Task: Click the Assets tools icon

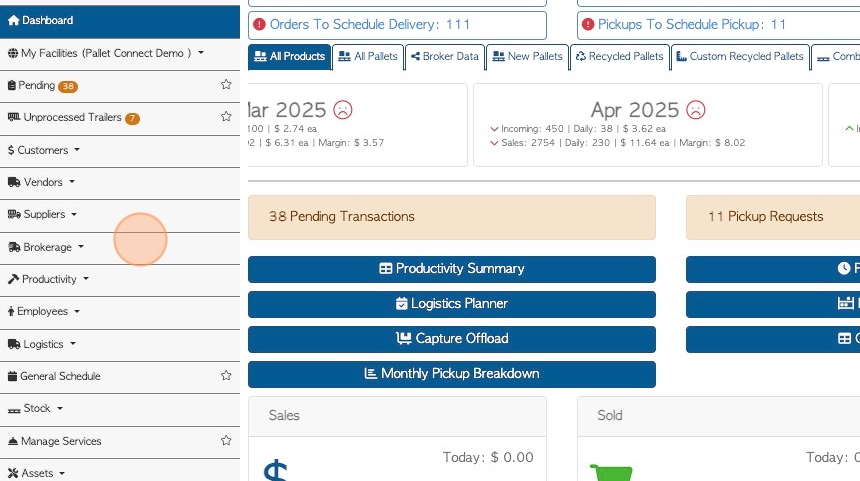Action: coord(13,473)
